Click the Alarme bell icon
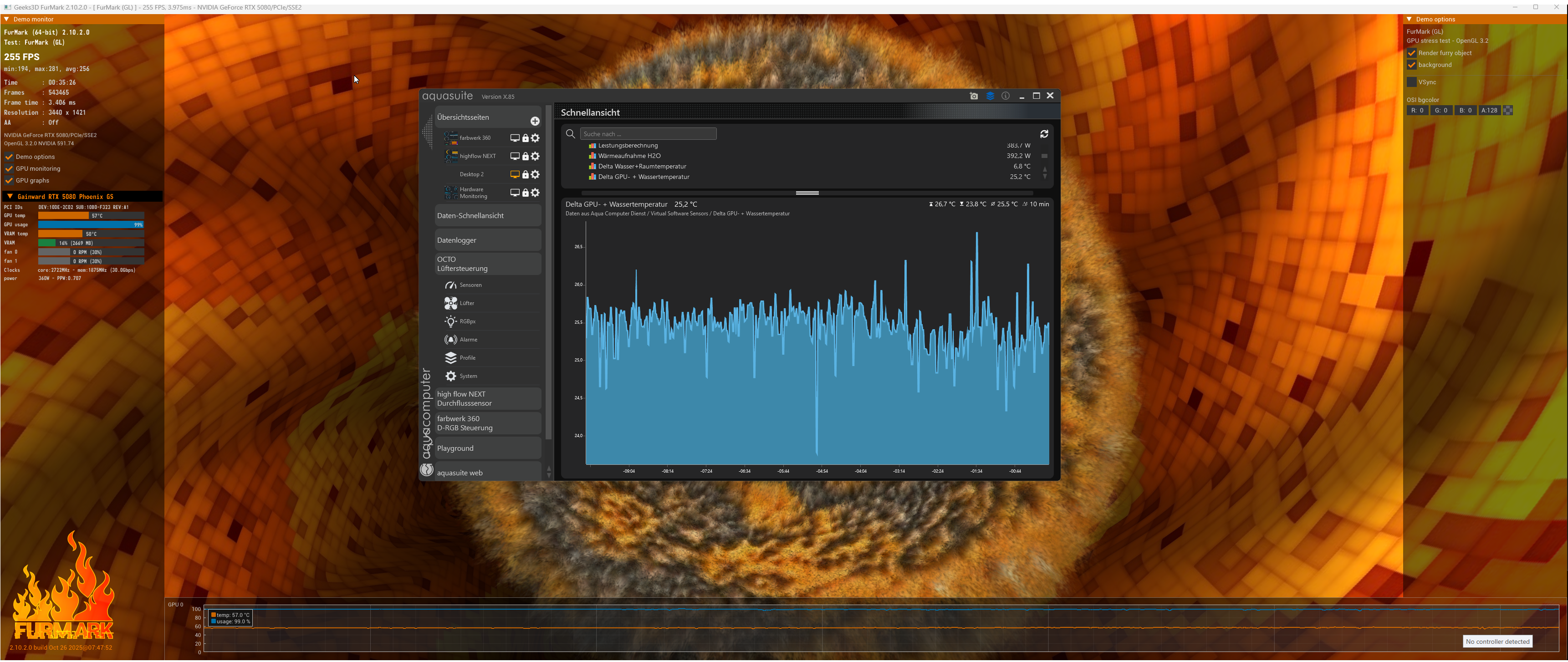Viewport: 1568px width, 662px height. [450, 340]
